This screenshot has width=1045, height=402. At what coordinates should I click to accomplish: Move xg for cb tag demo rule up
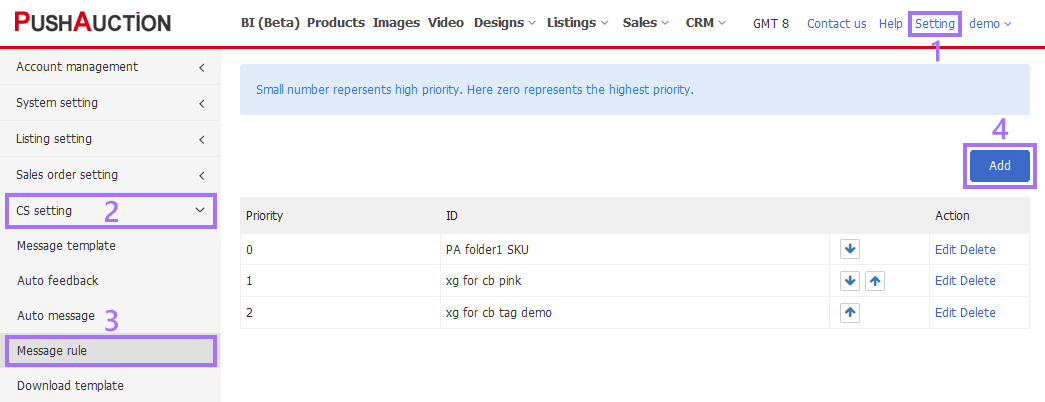[x=849, y=313]
